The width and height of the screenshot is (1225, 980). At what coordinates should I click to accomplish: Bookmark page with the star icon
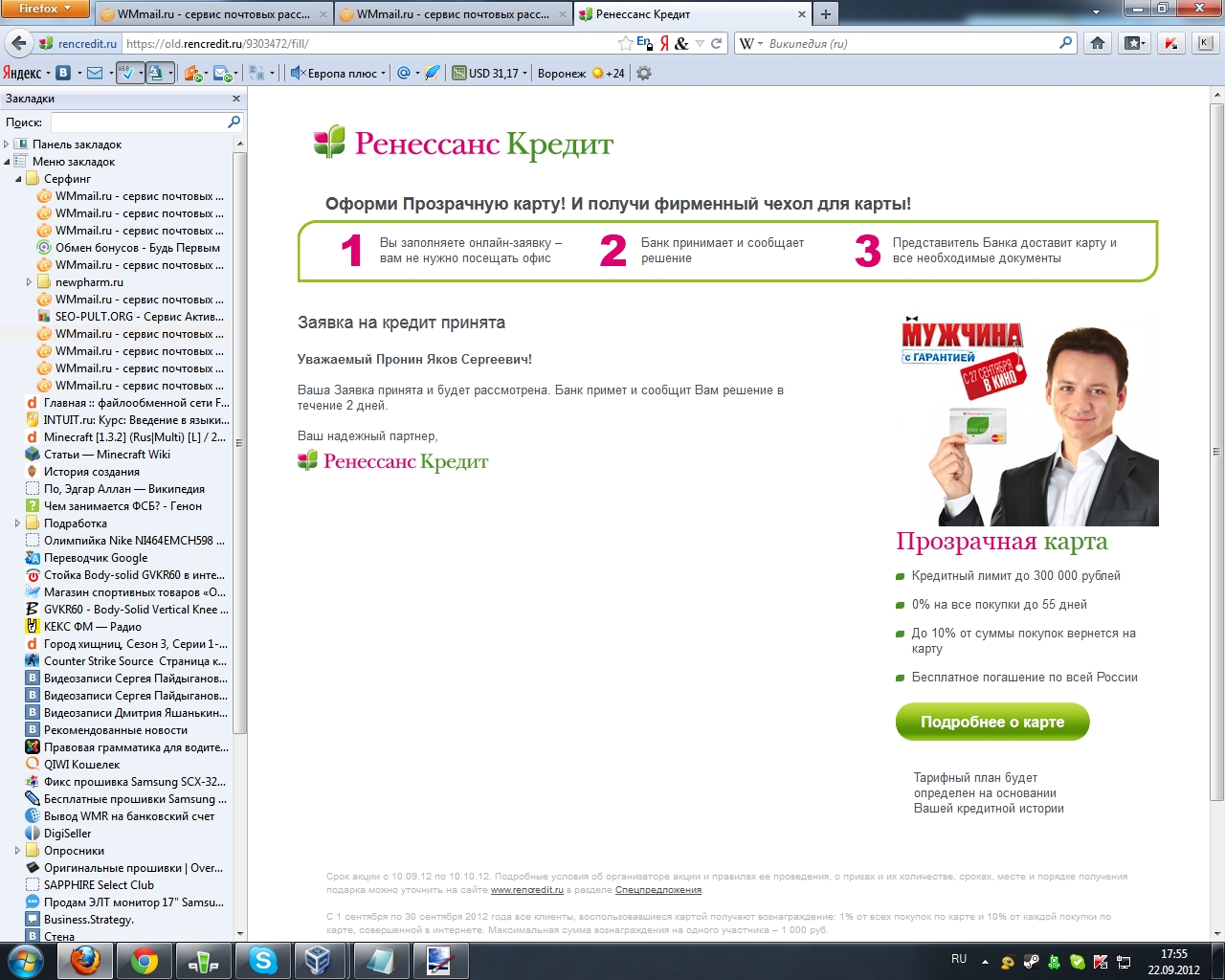click(x=625, y=43)
